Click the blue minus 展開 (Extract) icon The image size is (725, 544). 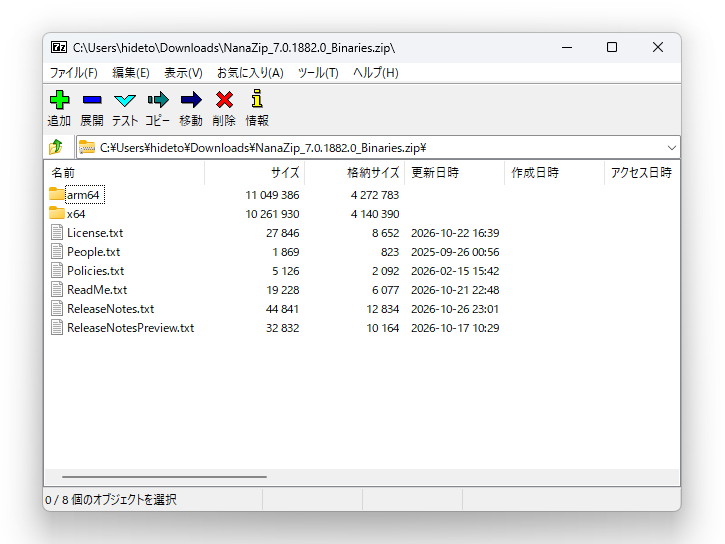(92, 99)
